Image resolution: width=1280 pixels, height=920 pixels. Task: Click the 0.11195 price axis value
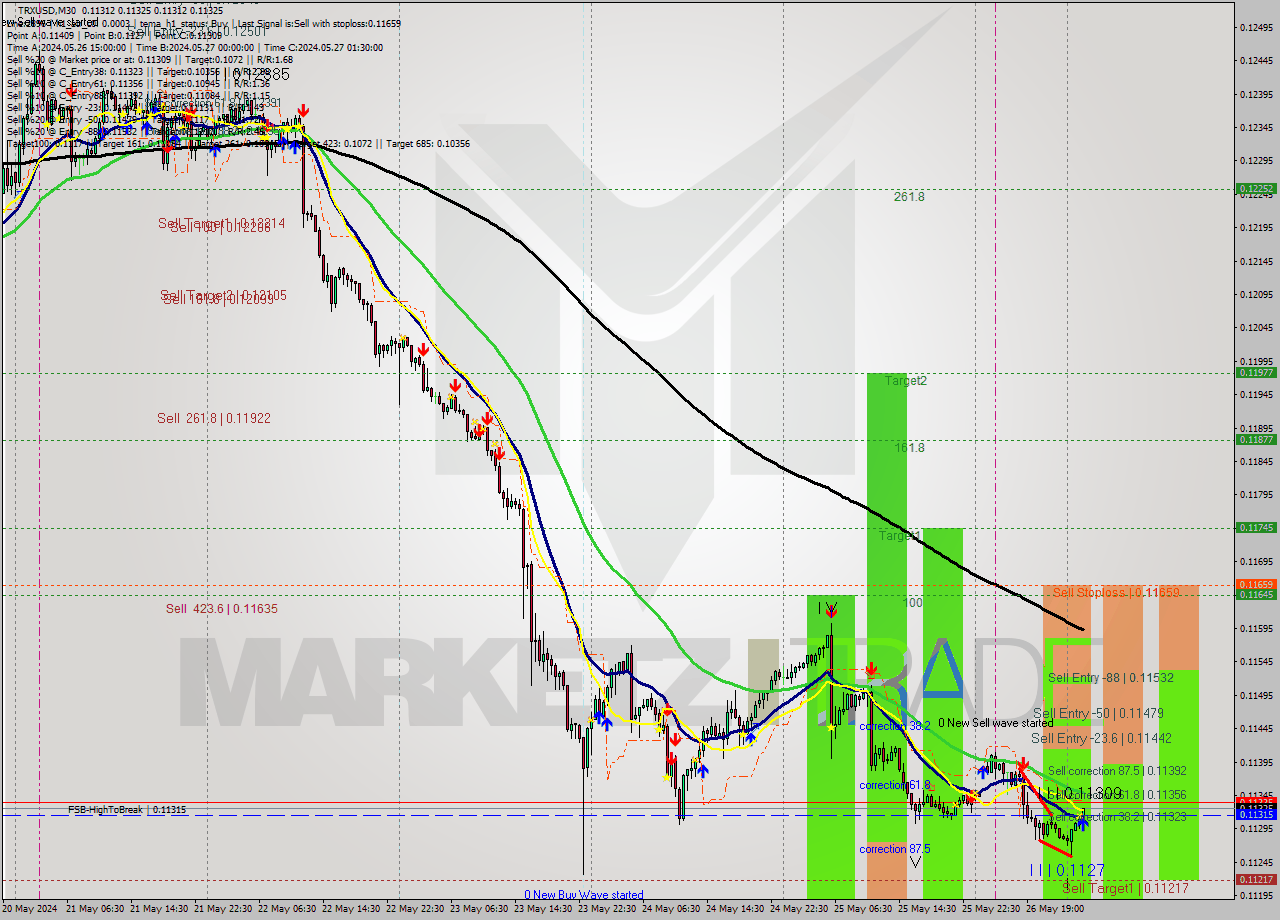(1256, 895)
